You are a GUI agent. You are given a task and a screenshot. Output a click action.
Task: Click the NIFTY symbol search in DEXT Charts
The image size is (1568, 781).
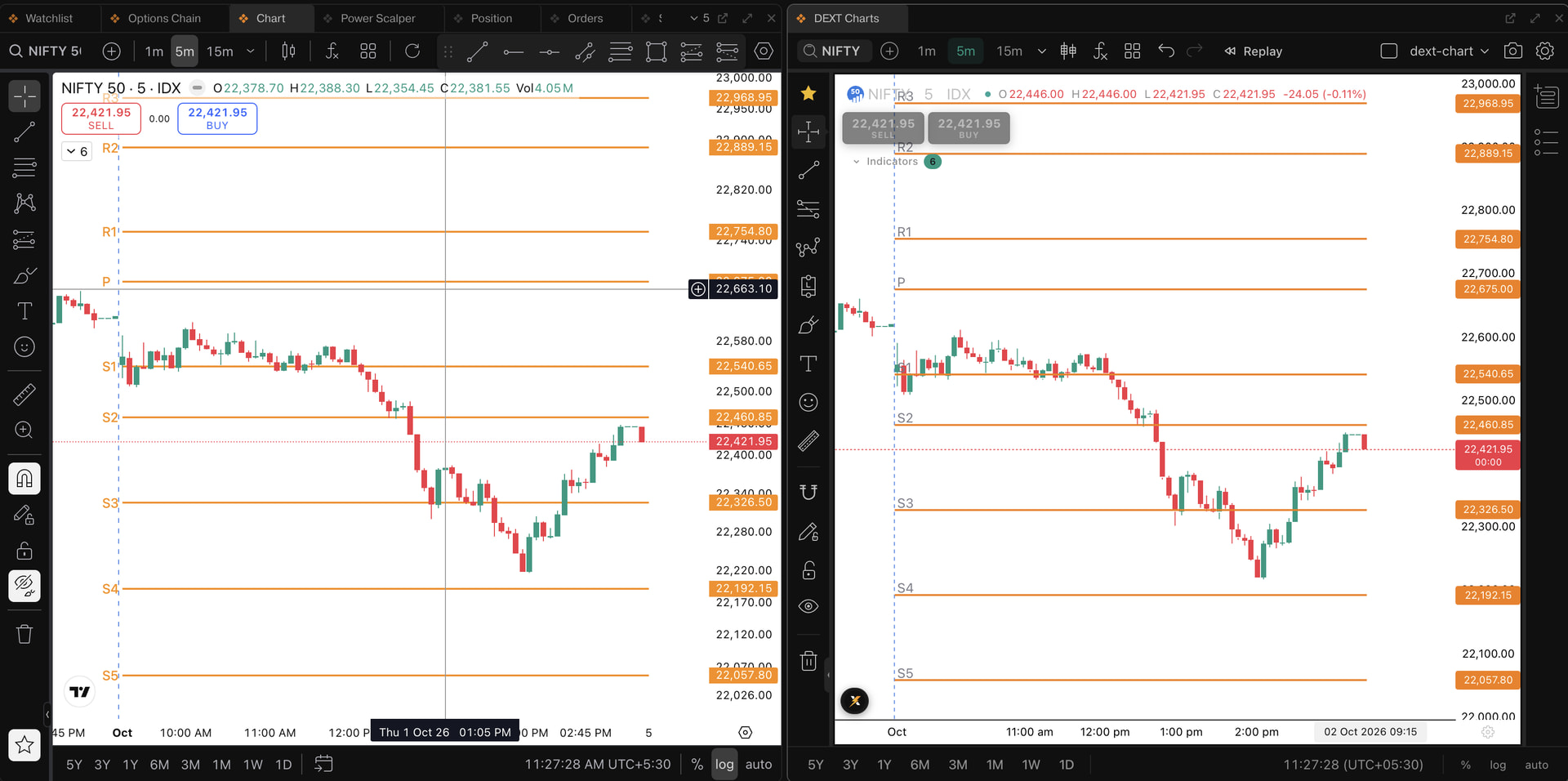point(834,51)
